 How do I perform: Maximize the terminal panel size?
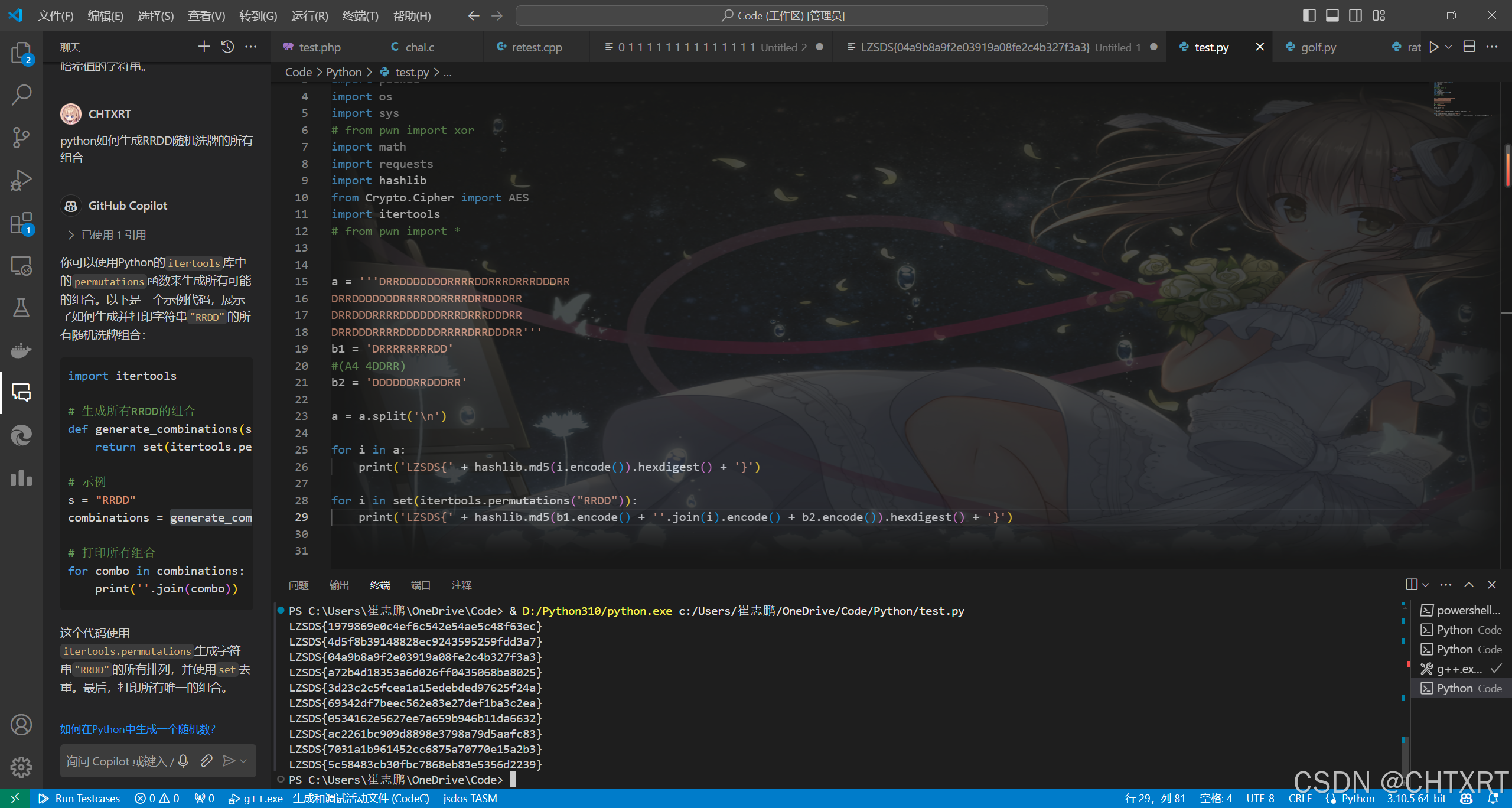pos(1469,585)
